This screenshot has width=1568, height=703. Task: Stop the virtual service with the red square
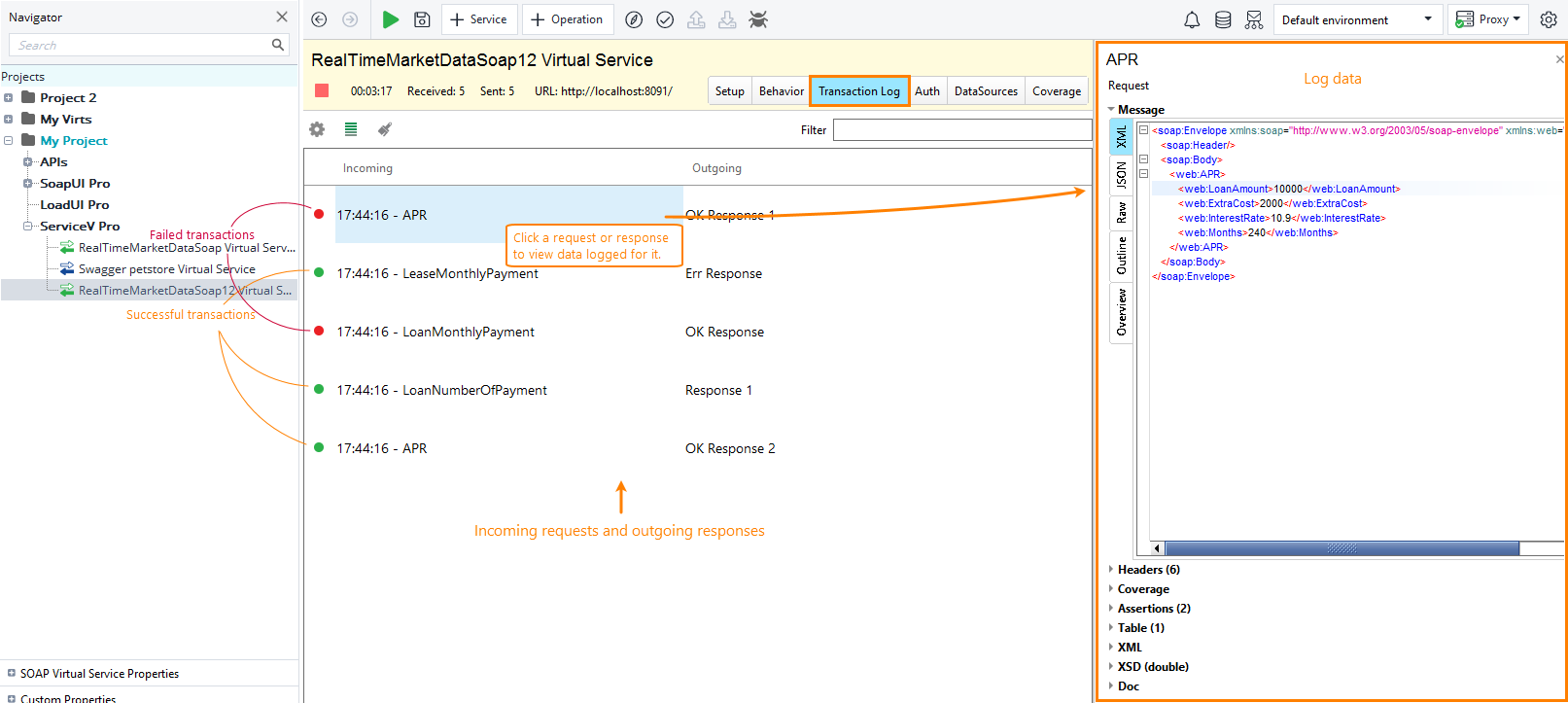point(322,90)
